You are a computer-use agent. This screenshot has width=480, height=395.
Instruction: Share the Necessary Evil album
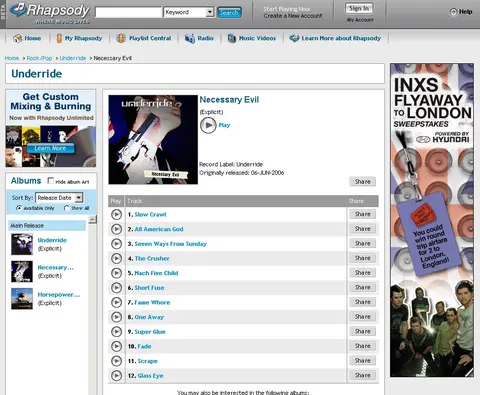coord(363,182)
